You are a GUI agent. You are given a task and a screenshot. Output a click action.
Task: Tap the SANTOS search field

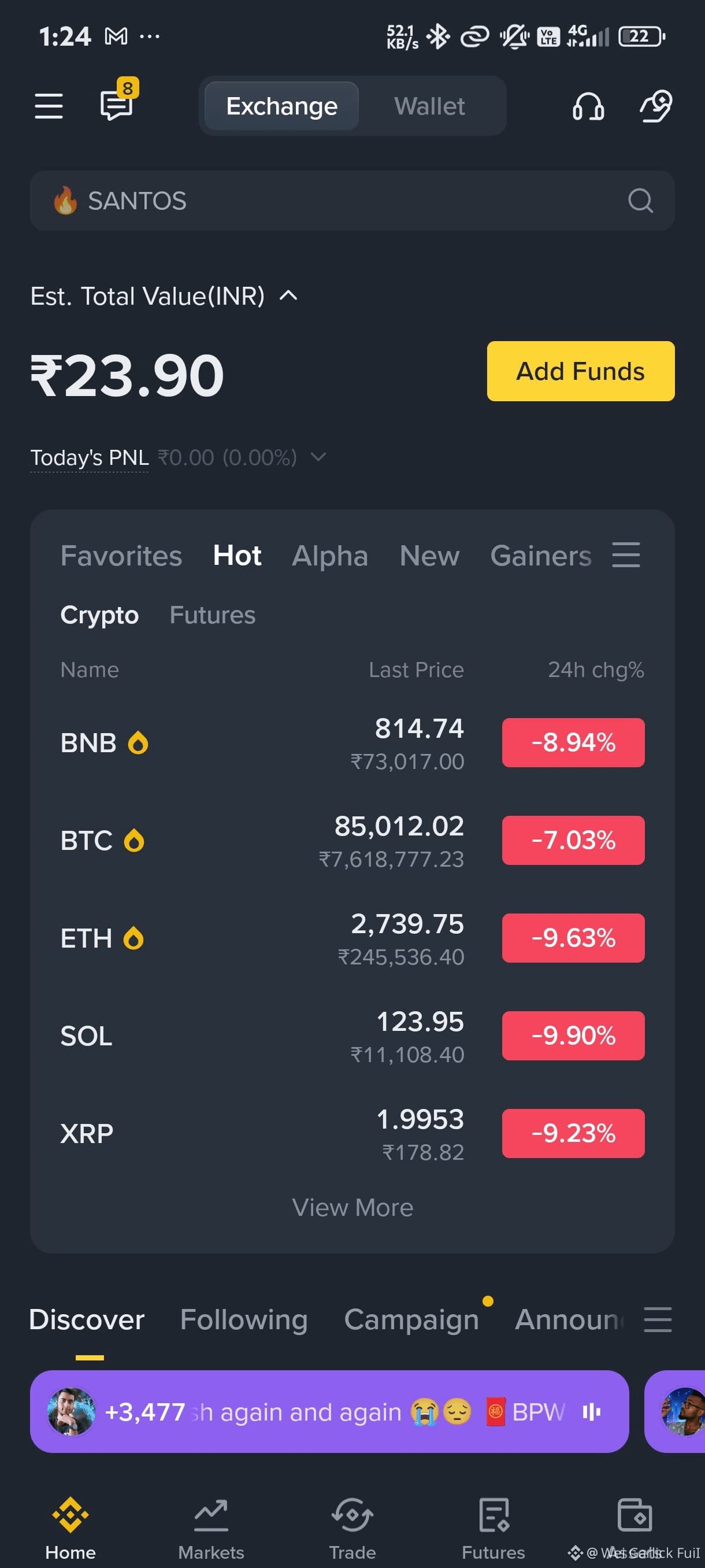coord(352,200)
